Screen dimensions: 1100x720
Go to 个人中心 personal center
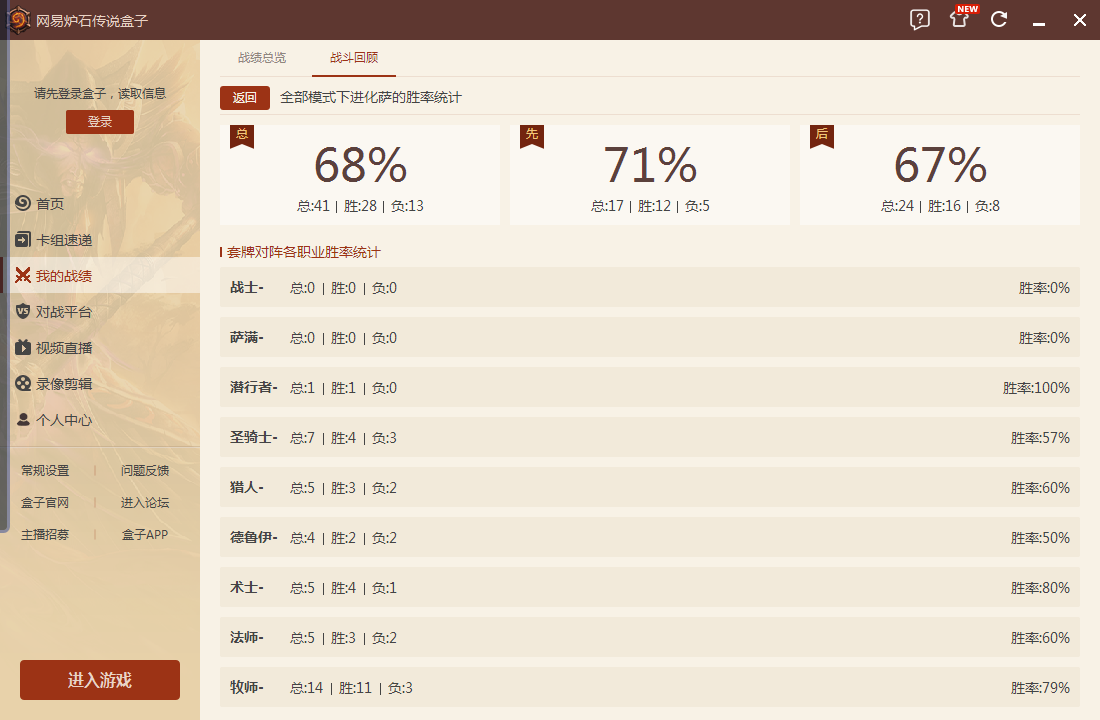(x=63, y=420)
